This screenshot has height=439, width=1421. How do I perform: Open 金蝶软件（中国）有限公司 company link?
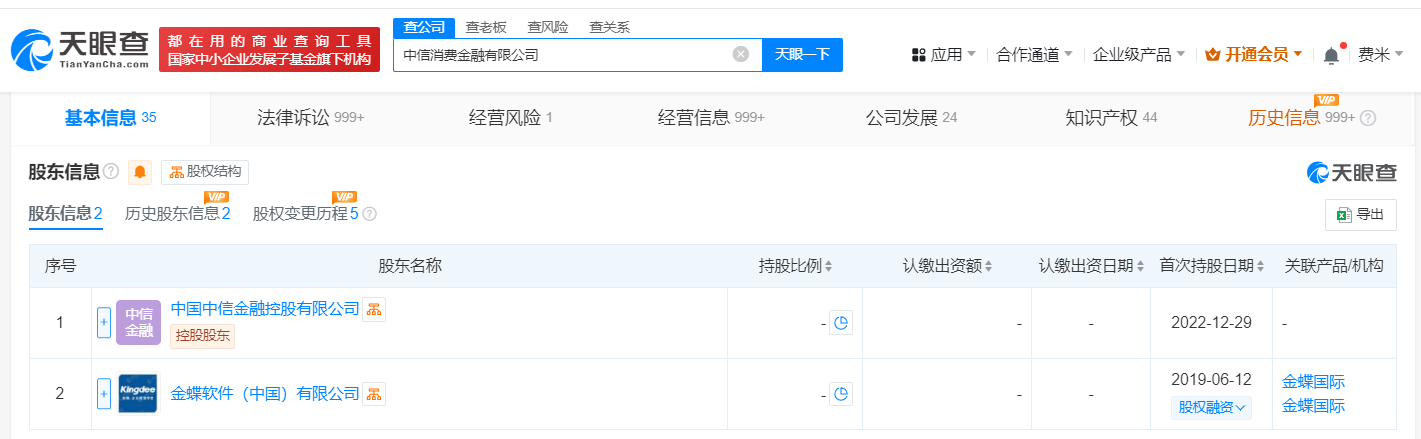265,394
